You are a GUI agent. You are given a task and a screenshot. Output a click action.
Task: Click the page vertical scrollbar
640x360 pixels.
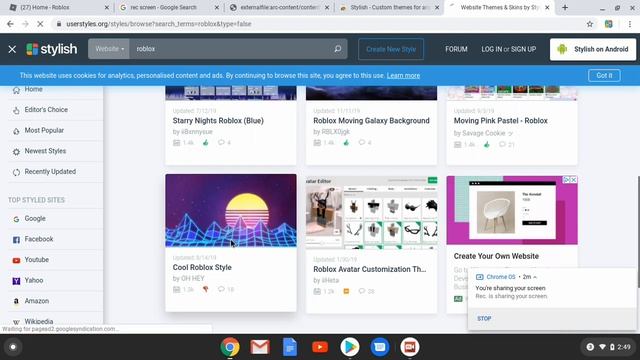click(638, 231)
